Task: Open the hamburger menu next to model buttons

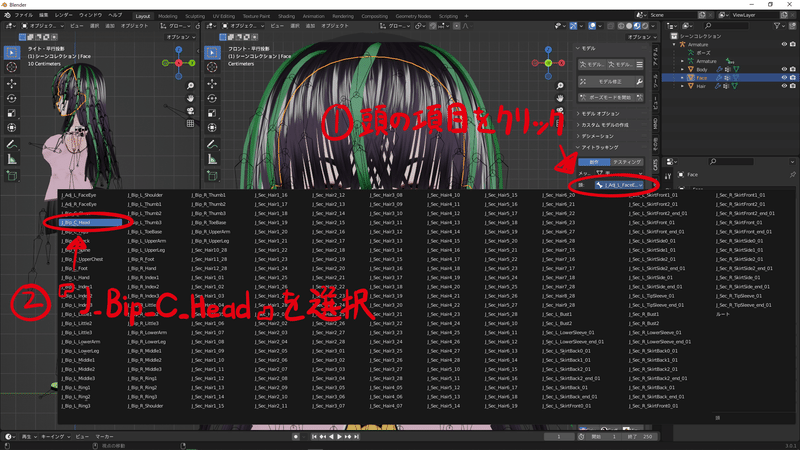Action: coord(639,65)
